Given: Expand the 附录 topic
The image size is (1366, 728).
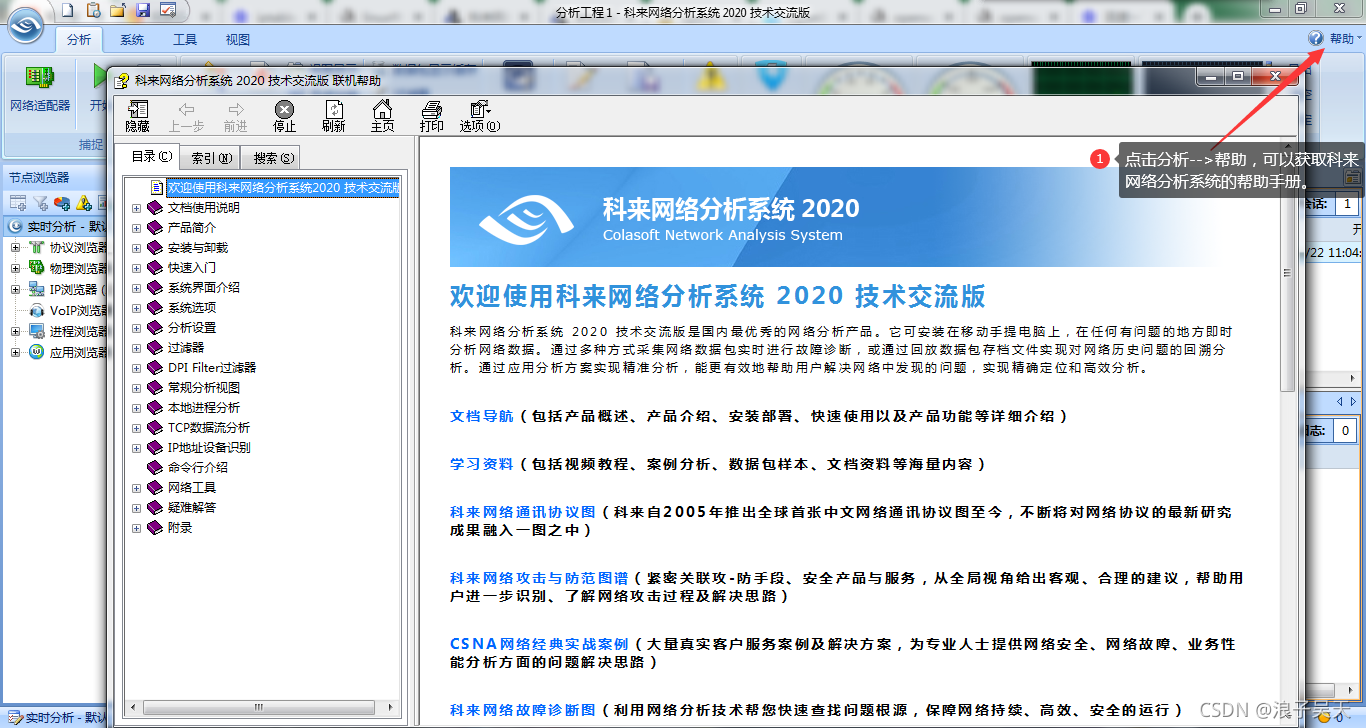Looking at the screenshot, I should click(x=136, y=528).
